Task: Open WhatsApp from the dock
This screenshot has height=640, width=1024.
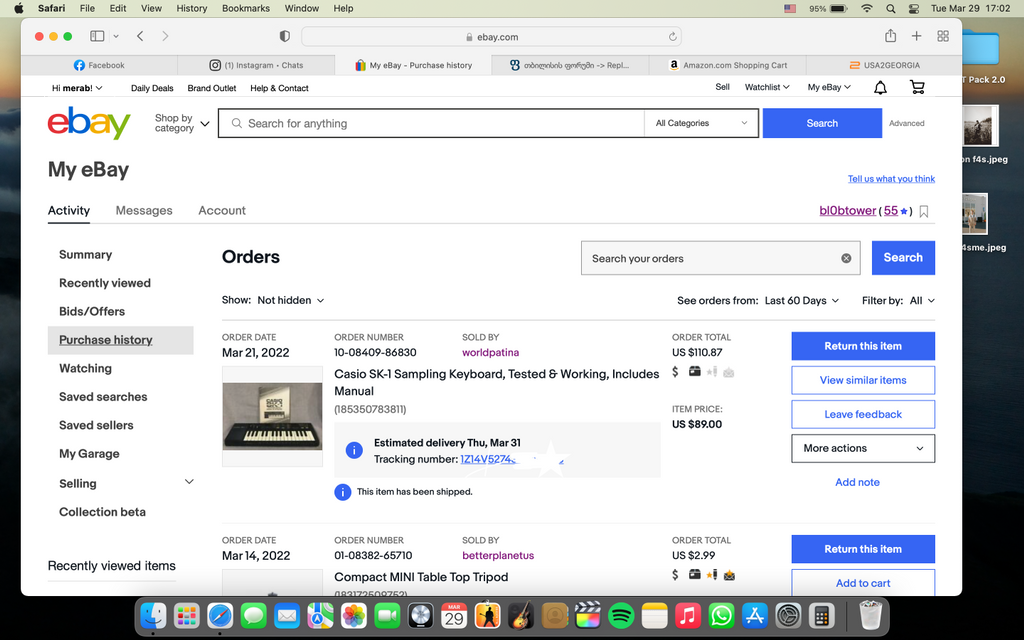Action: pos(721,615)
